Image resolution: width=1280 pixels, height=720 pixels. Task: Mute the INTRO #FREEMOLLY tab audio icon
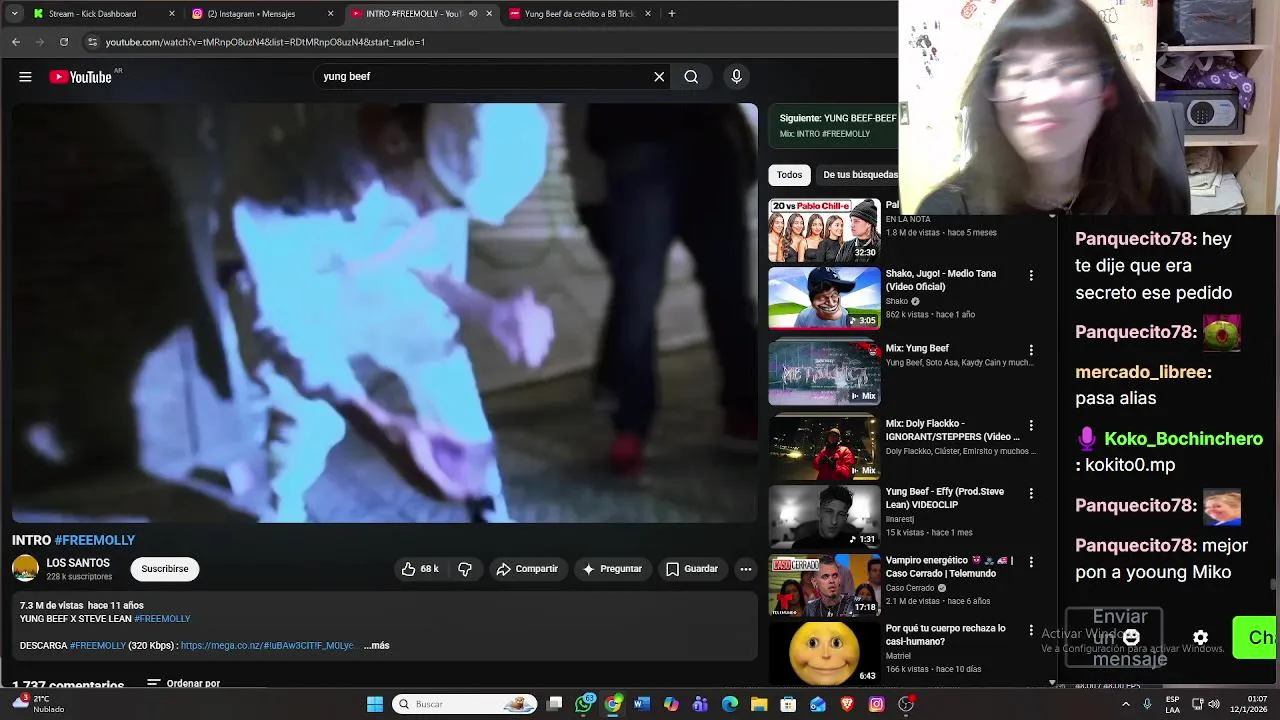[x=473, y=14]
